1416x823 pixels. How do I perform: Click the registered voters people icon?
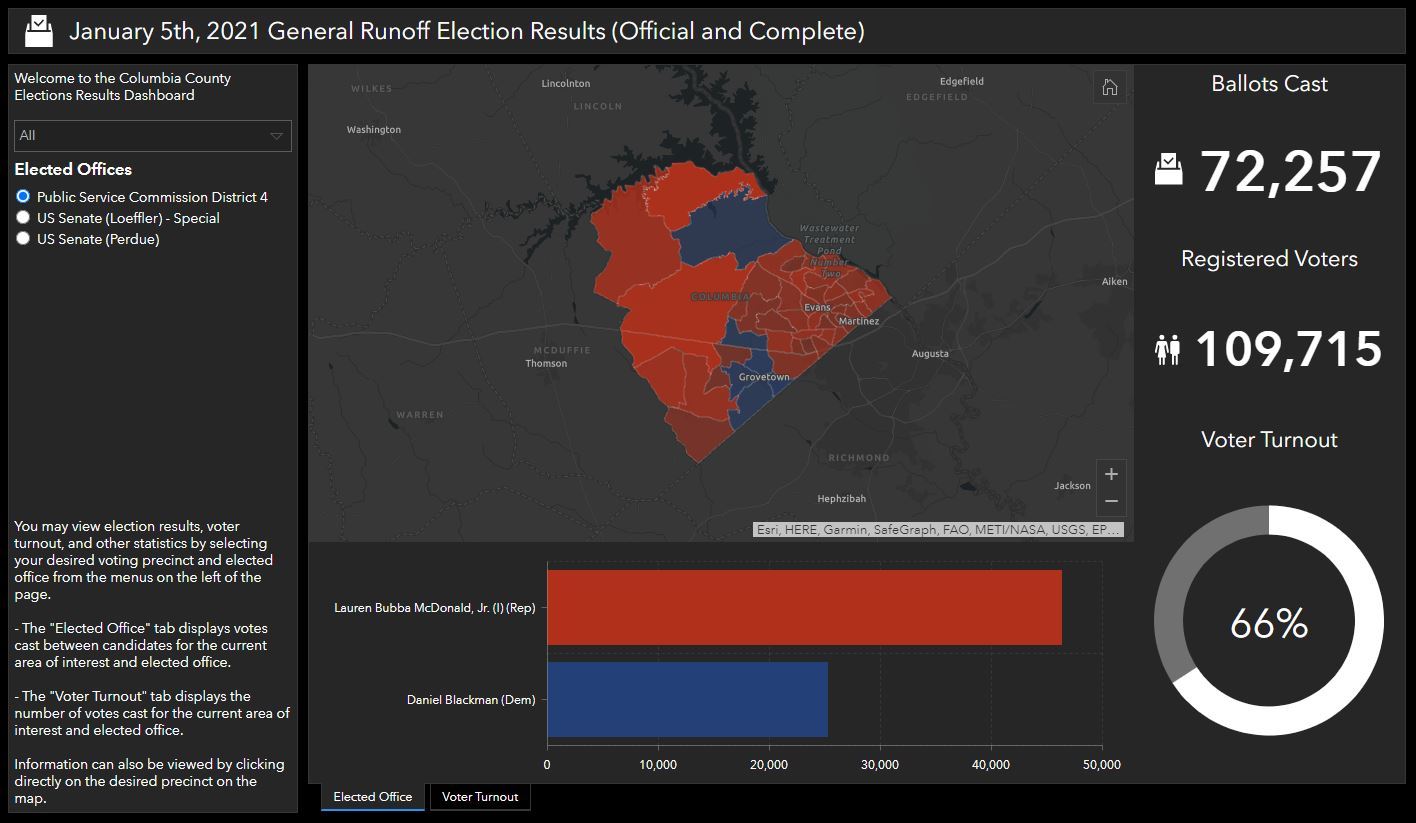click(x=1168, y=348)
